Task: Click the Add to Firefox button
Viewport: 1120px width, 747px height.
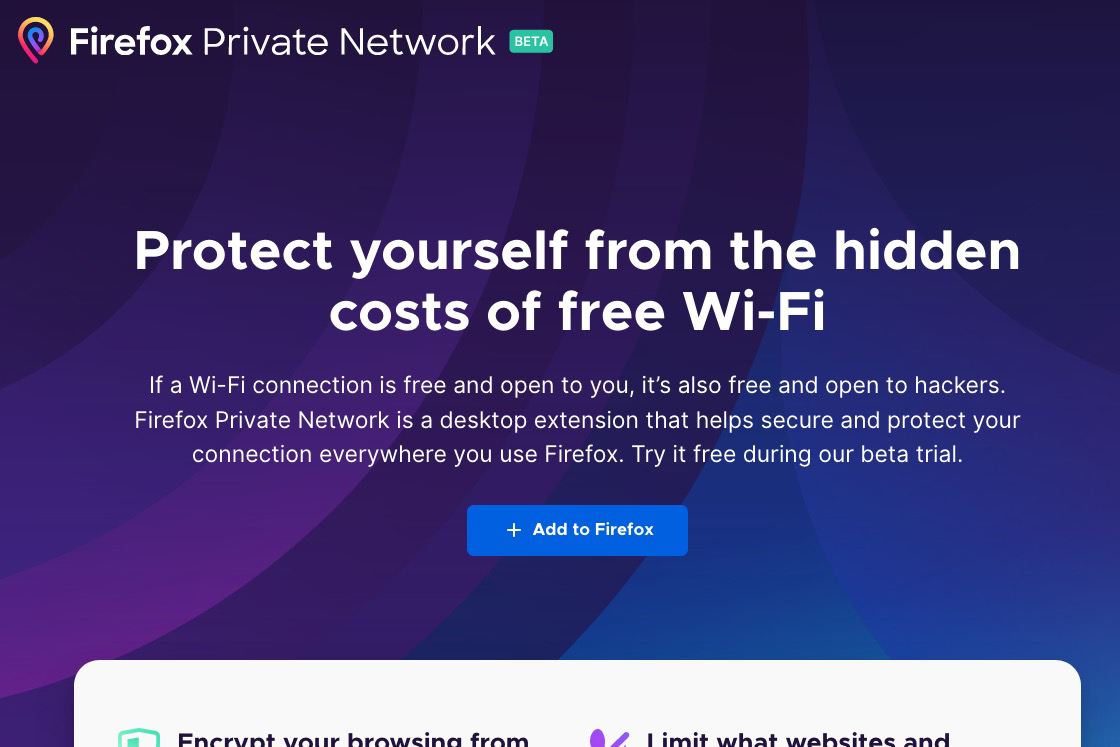Action: click(x=577, y=530)
